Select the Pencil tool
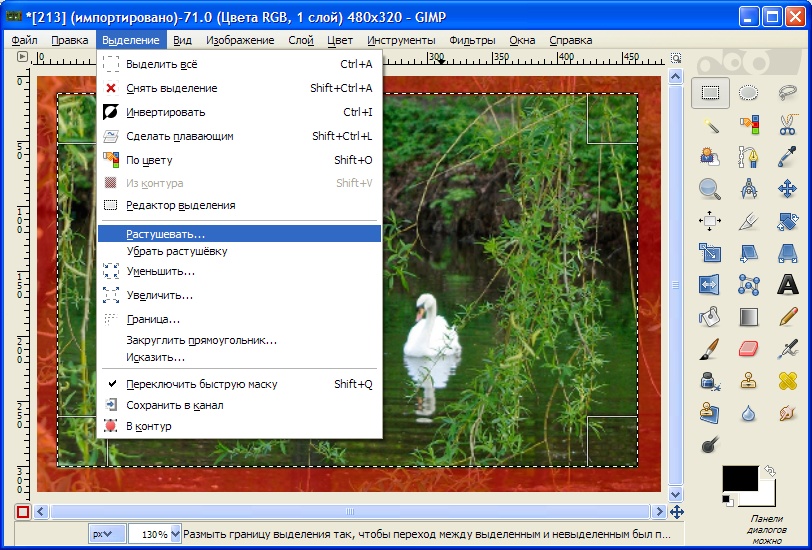The image size is (812, 550). (x=787, y=317)
